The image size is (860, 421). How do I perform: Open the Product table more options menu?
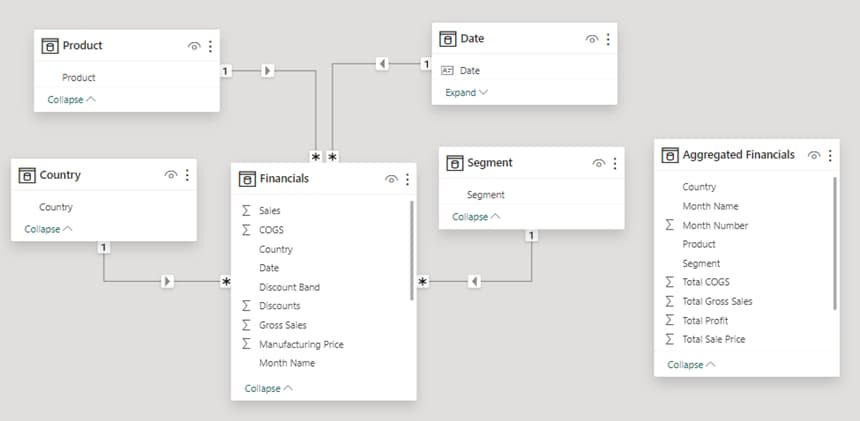pyautogui.click(x=210, y=46)
